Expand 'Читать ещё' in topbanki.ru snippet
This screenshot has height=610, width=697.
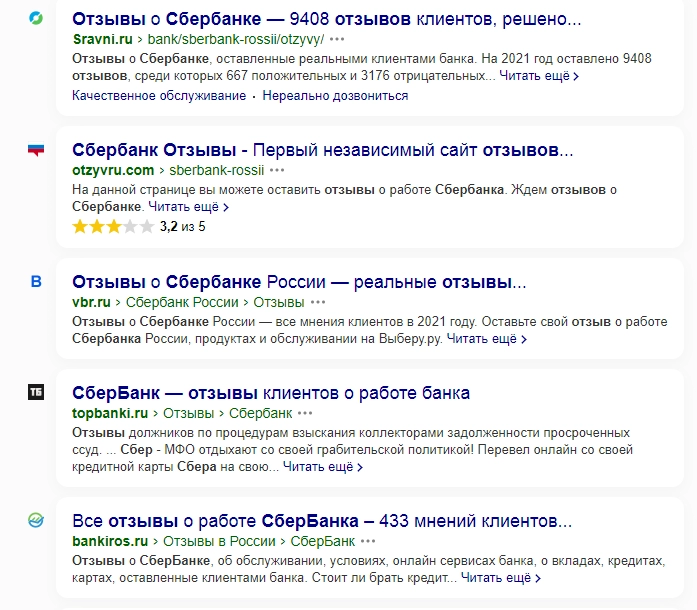tap(323, 467)
